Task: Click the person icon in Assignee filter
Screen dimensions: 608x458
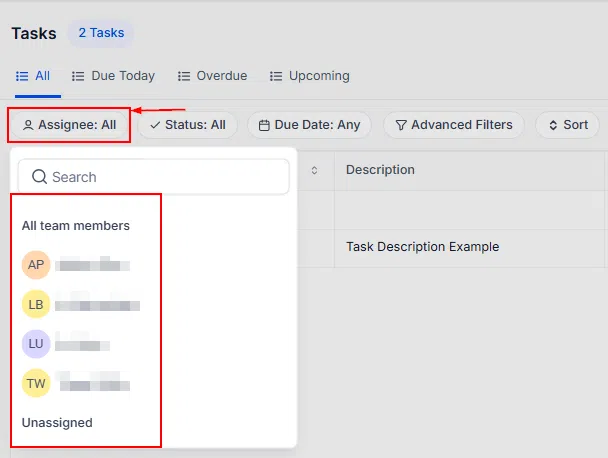Action: pos(28,125)
